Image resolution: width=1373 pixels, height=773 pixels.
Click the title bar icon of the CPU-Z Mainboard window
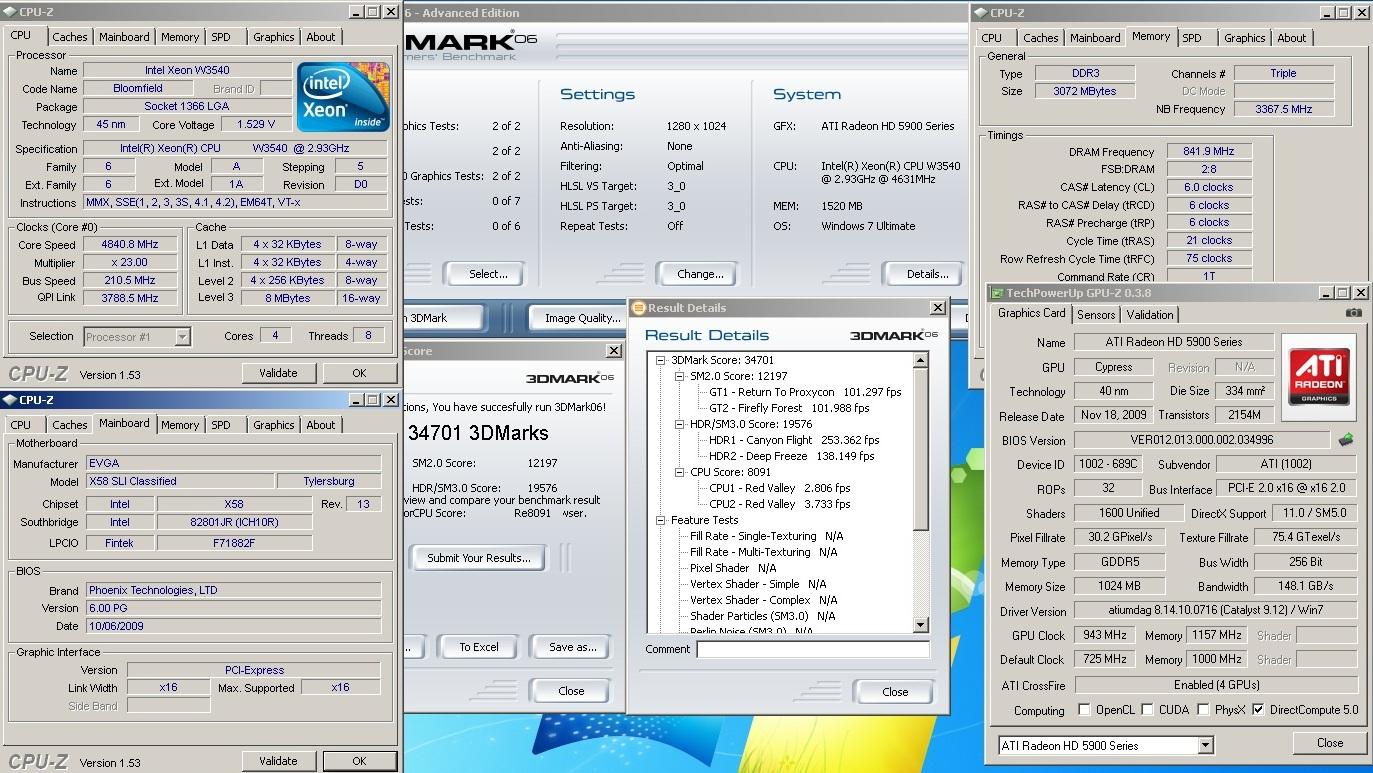point(10,400)
